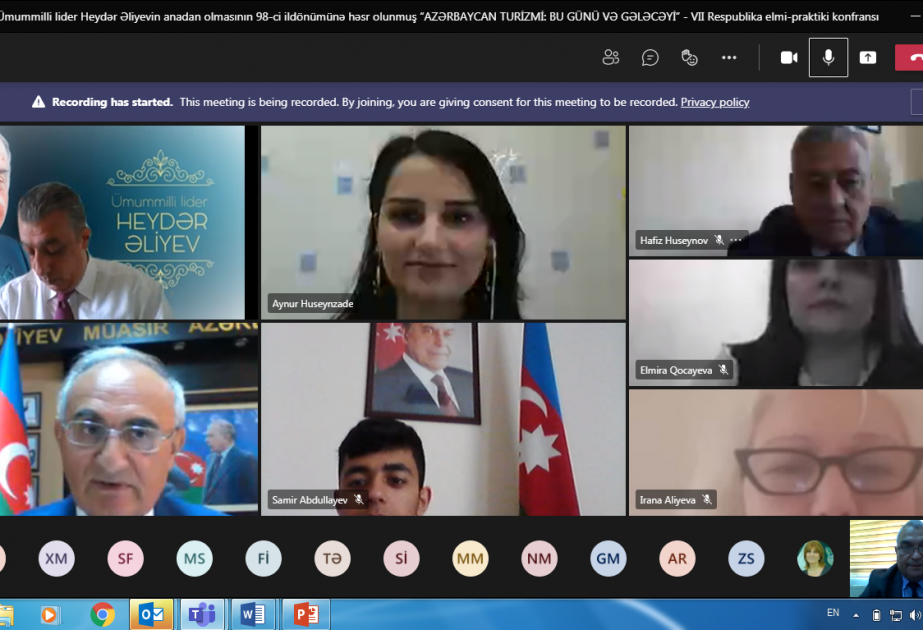
Task: Select Aynur Huseynzade's video tile
Action: 443,223
